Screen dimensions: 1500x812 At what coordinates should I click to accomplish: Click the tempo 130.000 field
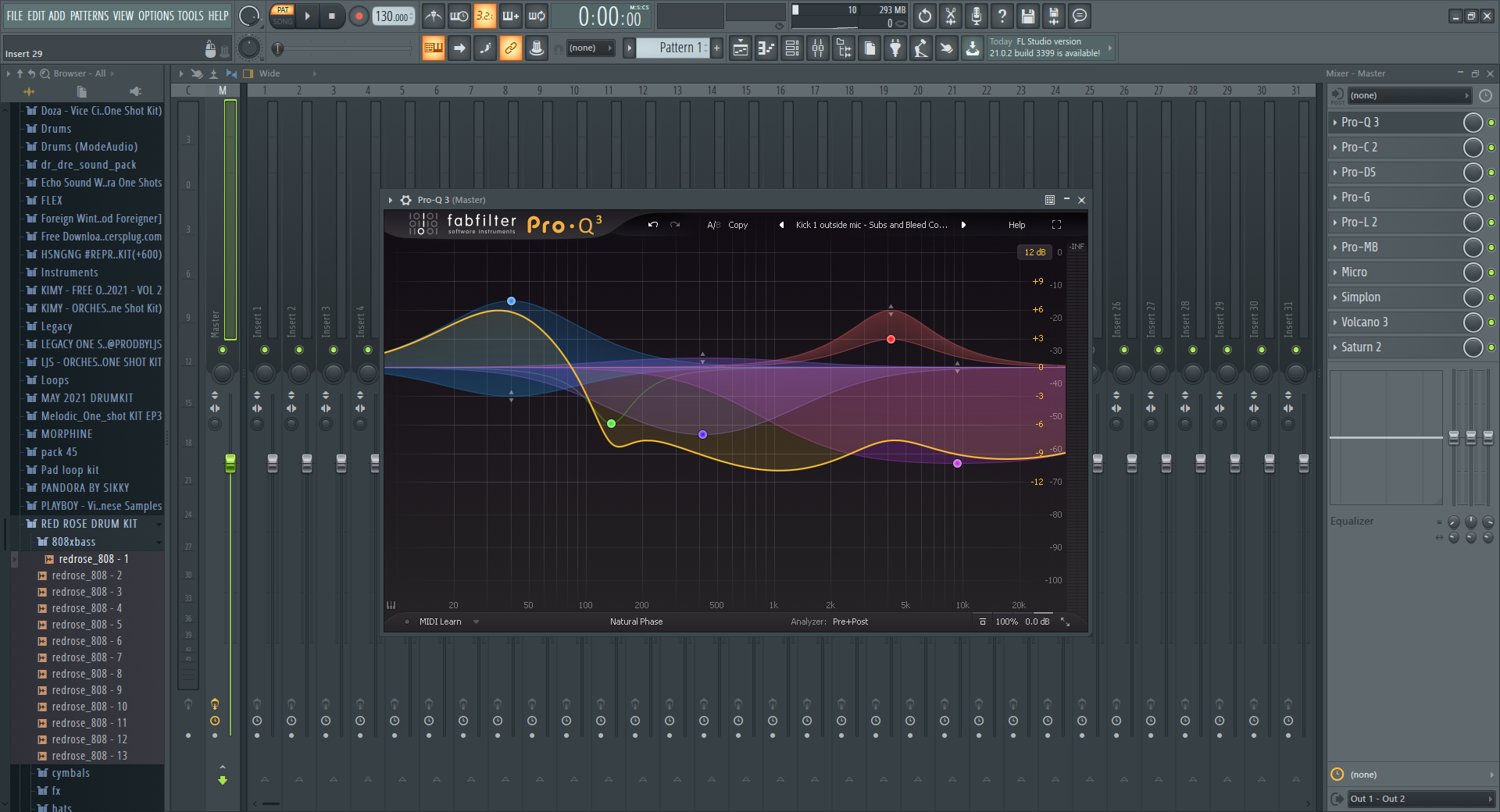tap(394, 16)
